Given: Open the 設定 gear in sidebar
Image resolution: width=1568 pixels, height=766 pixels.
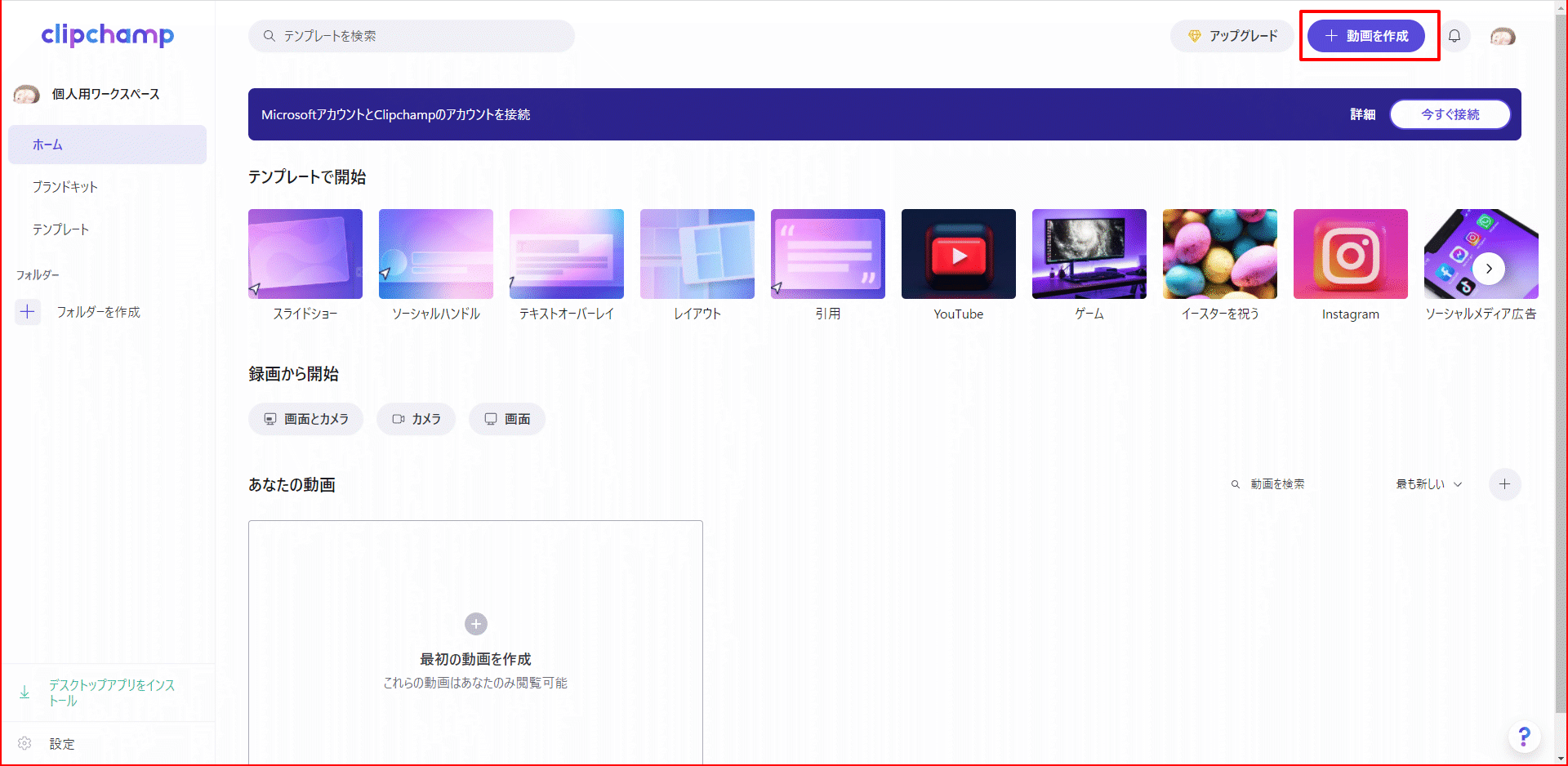Looking at the screenshot, I should (25, 744).
